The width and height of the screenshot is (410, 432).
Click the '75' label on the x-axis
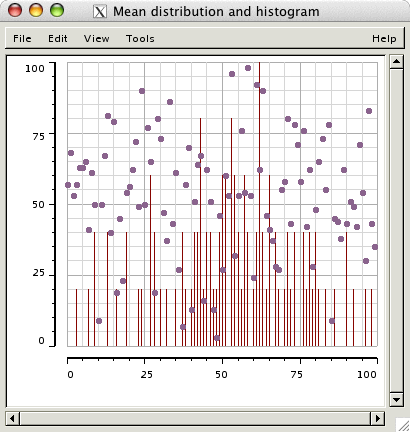pyautogui.click(x=296, y=374)
